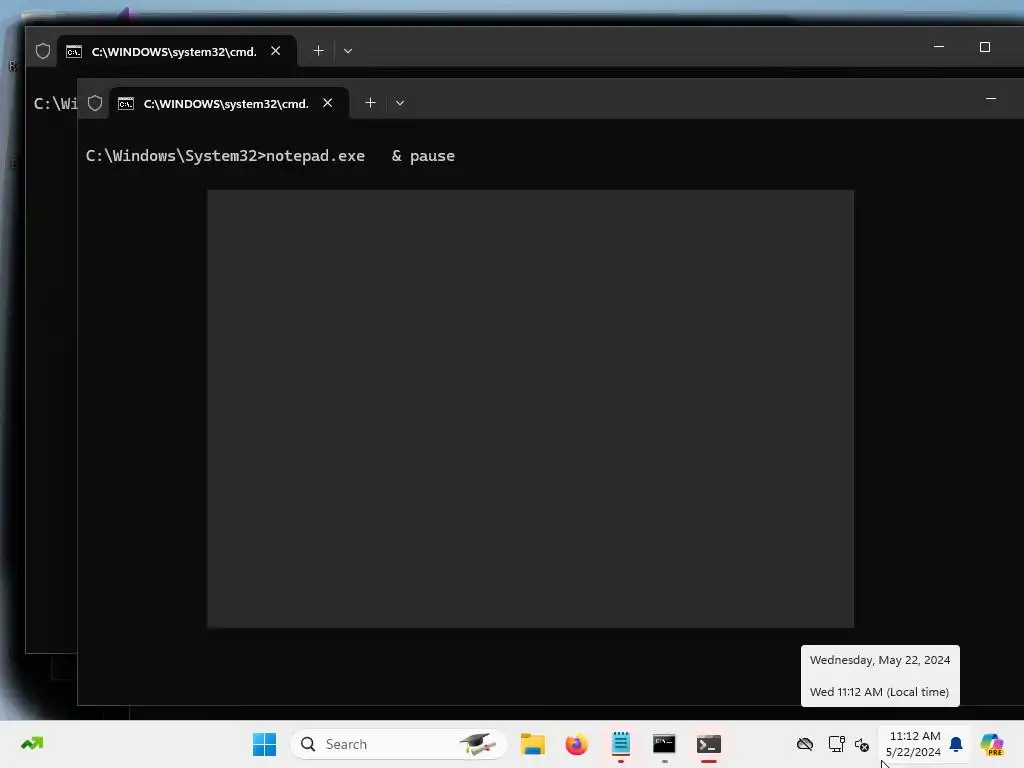This screenshot has height=768, width=1024.
Task: Click shield admin icon in back window
Action: [42, 51]
